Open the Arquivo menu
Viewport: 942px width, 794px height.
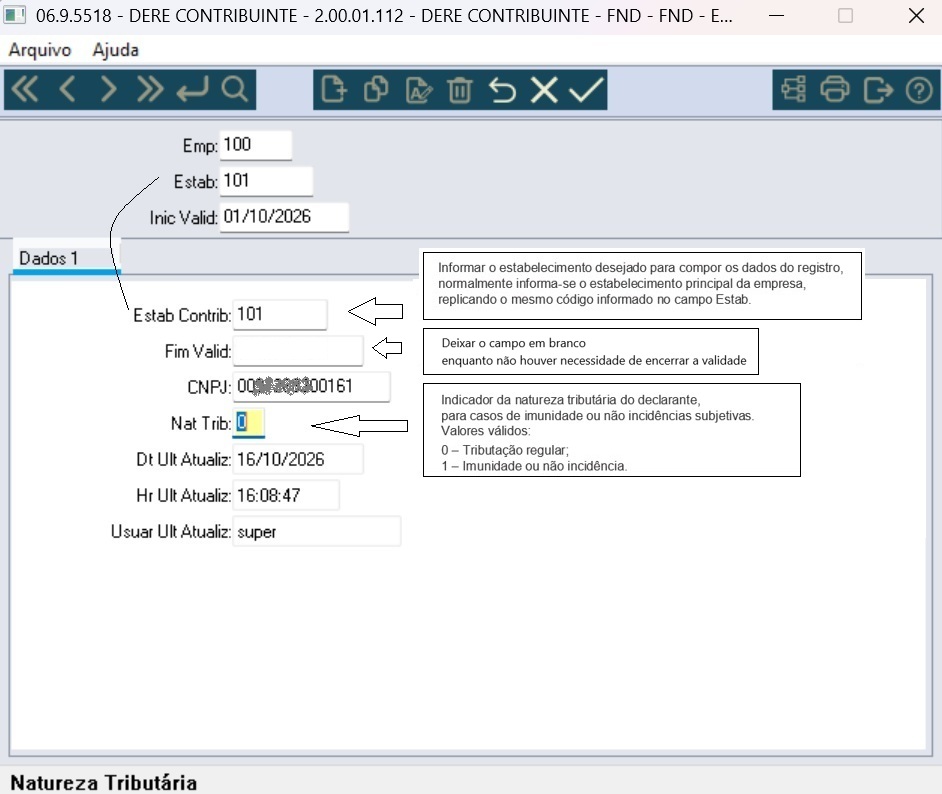pos(40,50)
